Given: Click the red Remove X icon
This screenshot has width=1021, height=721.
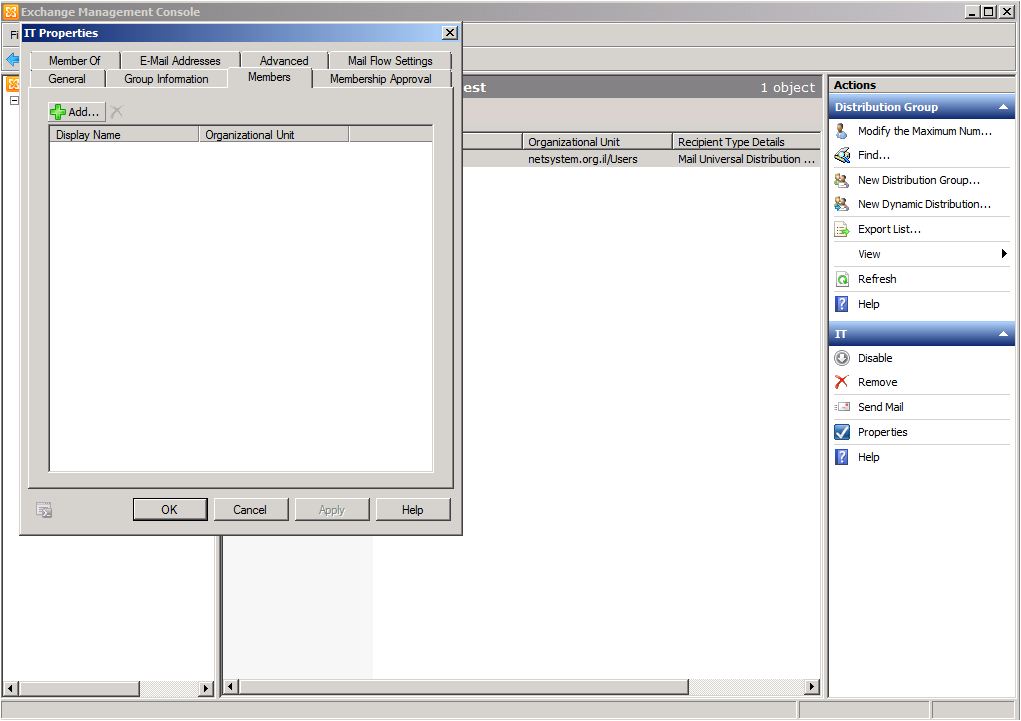Looking at the screenshot, I should click(x=841, y=382).
